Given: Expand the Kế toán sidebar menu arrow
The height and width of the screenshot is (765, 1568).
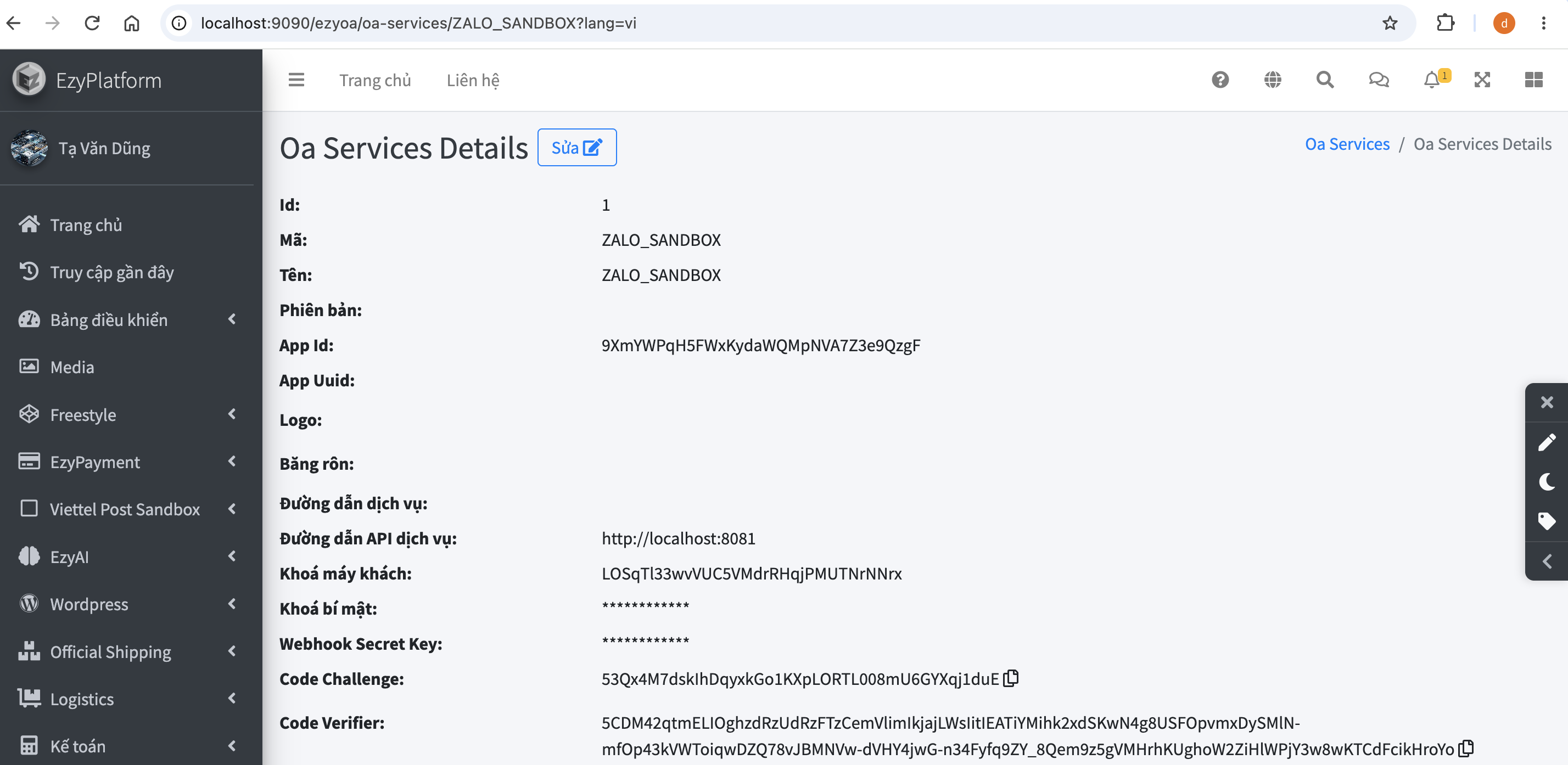Looking at the screenshot, I should point(232,746).
